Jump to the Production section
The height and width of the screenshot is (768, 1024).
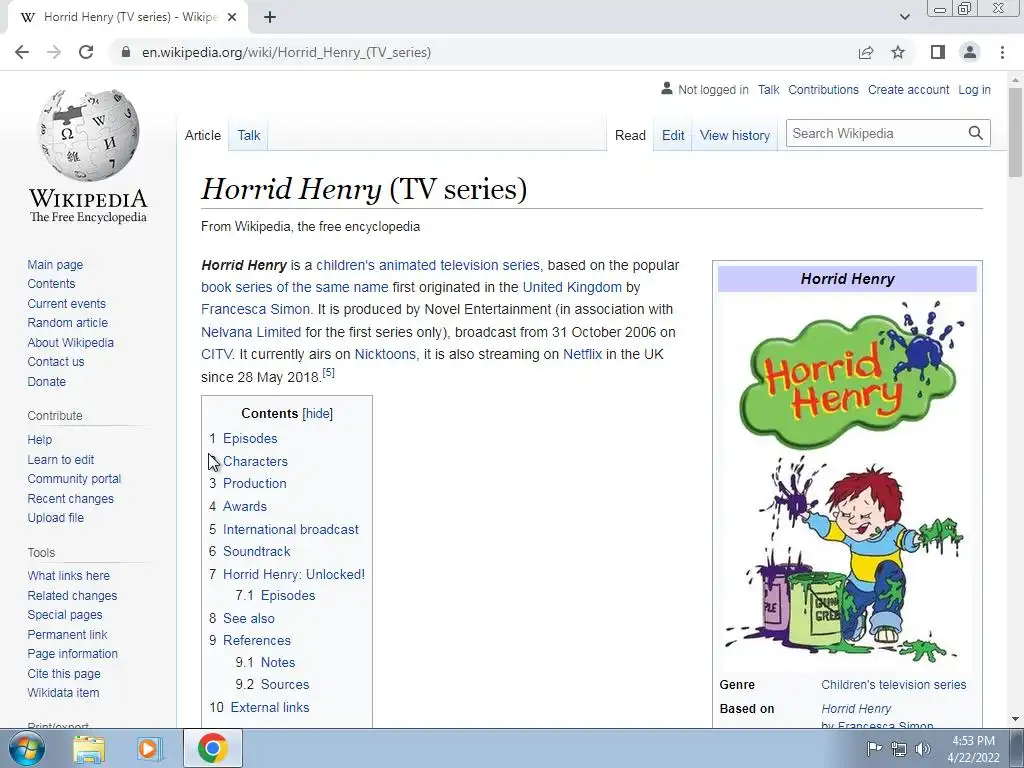pyautogui.click(x=255, y=483)
